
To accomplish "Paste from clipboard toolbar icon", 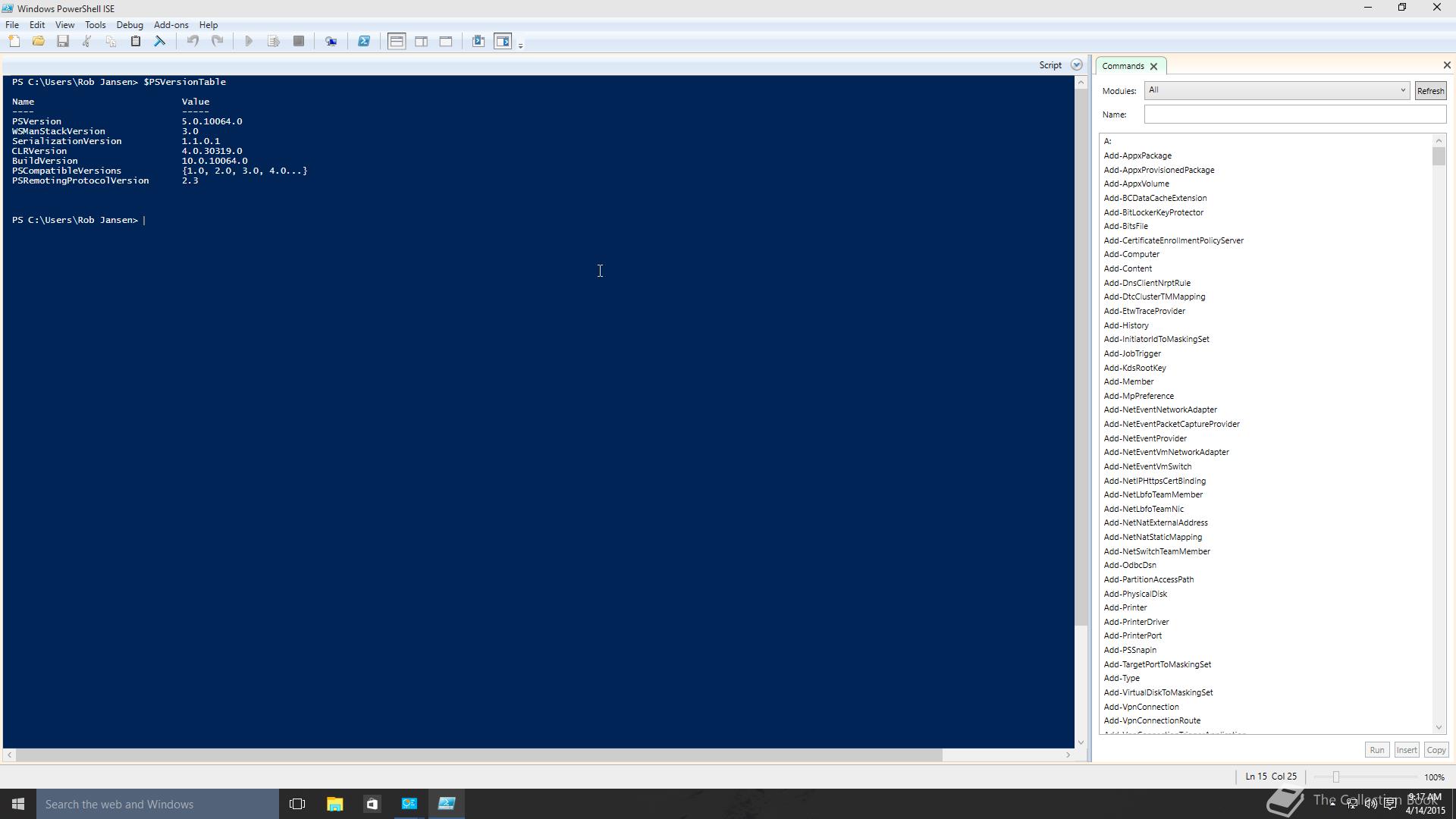I will tap(136, 42).
